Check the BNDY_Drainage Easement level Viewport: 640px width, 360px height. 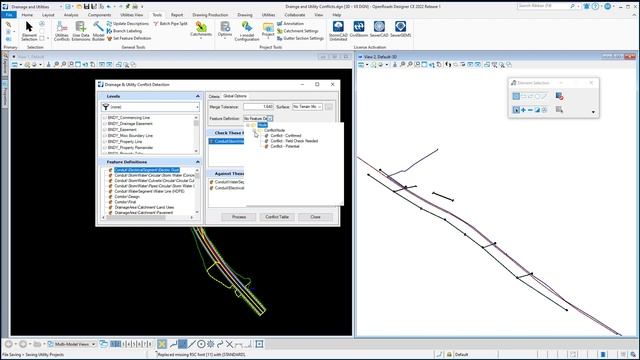105,124
